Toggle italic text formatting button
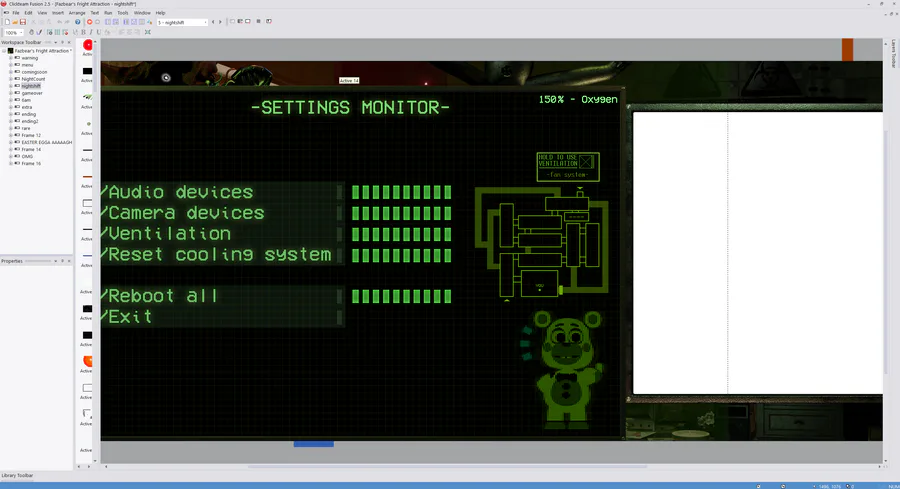The width and height of the screenshot is (900, 489). click(91, 32)
